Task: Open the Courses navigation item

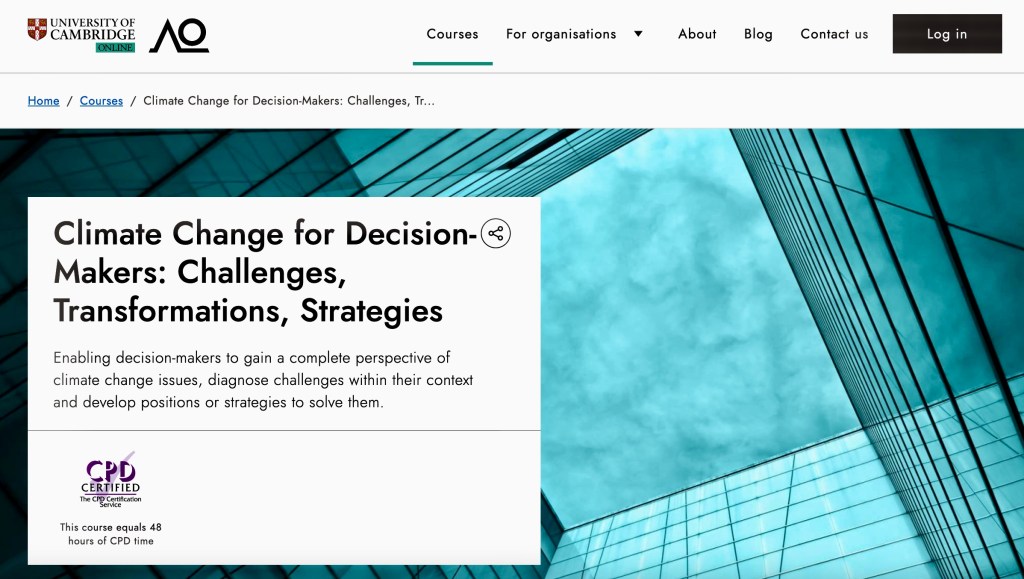Action: (x=452, y=34)
